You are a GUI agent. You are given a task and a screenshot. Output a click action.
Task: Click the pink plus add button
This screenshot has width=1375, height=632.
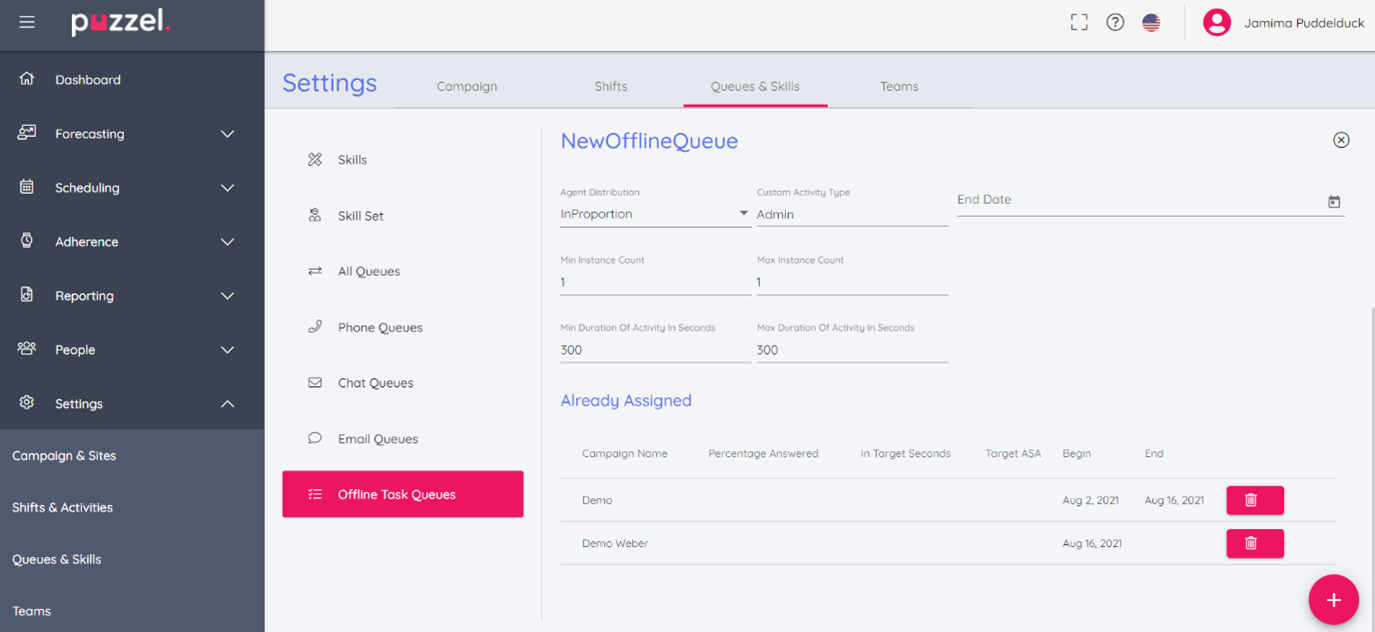pos(1333,600)
